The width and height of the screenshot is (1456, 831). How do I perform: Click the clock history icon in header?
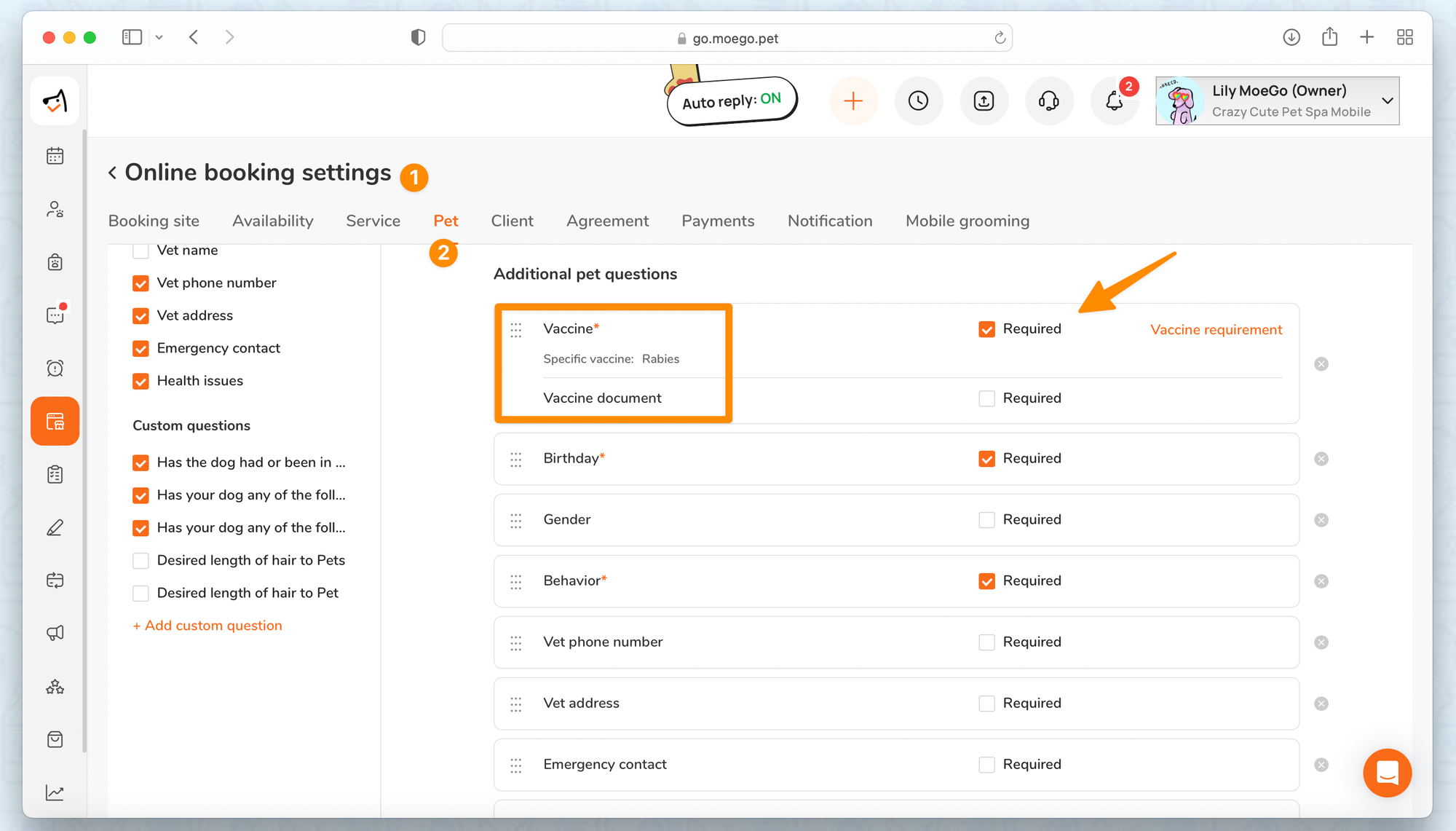pos(919,101)
